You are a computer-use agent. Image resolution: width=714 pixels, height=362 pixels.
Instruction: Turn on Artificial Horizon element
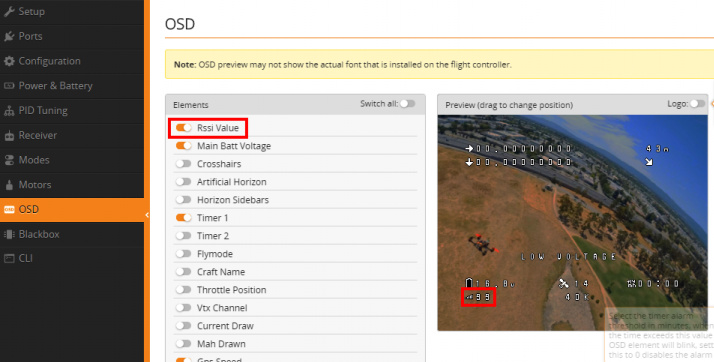coord(184,182)
